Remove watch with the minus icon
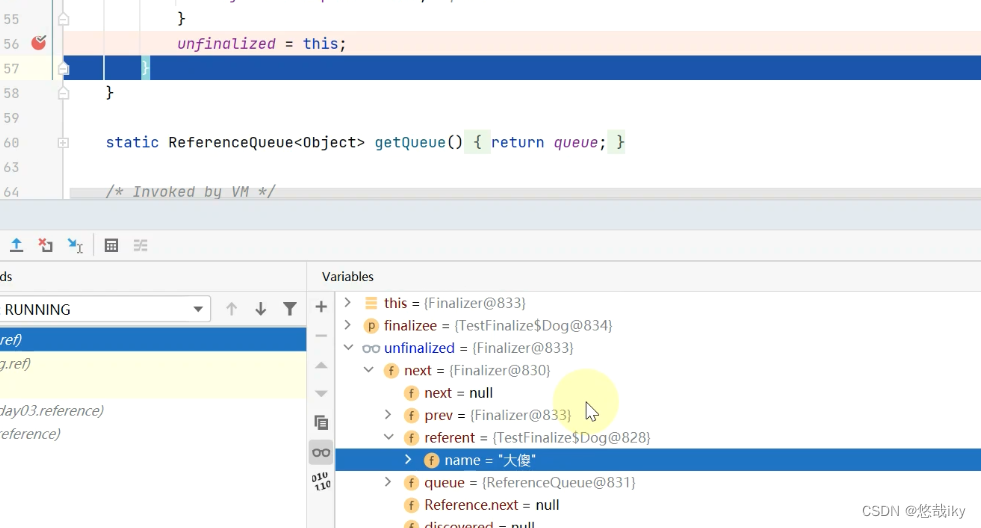The height and width of the screenshot is (528, 981). coord(321,336)
